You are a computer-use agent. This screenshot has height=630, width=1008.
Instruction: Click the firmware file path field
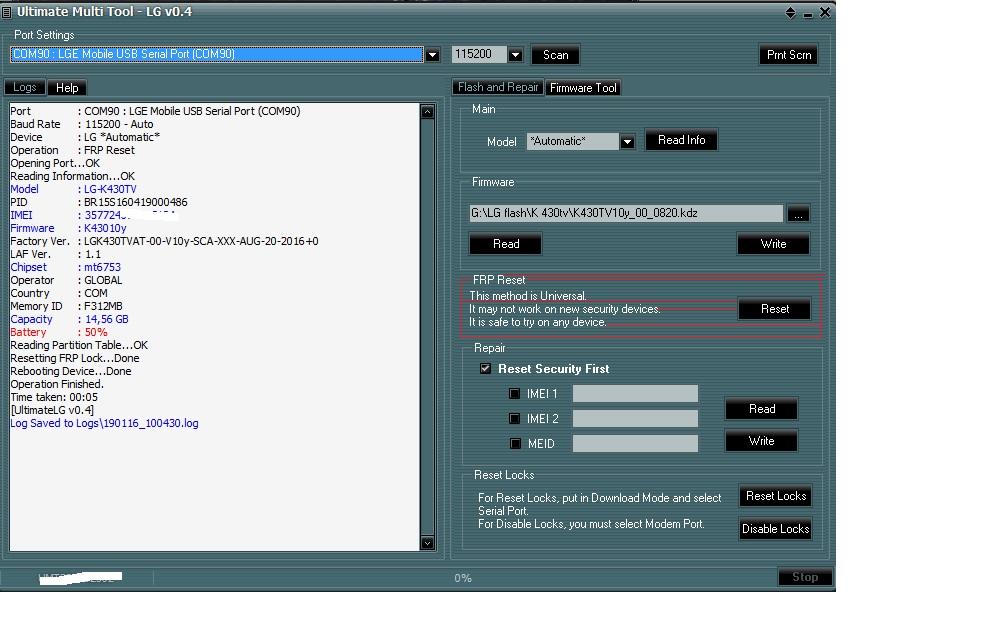click(626, 213)
